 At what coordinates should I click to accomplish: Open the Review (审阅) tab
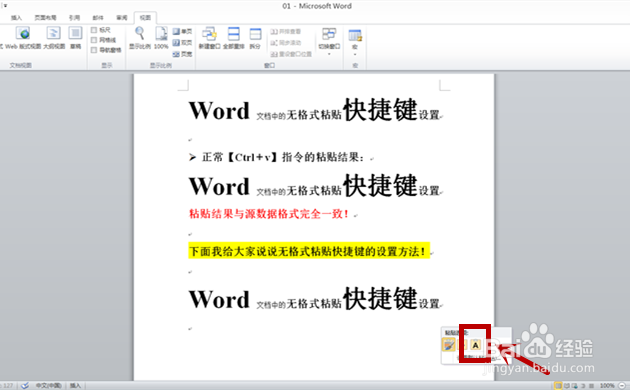click(122, 18)
